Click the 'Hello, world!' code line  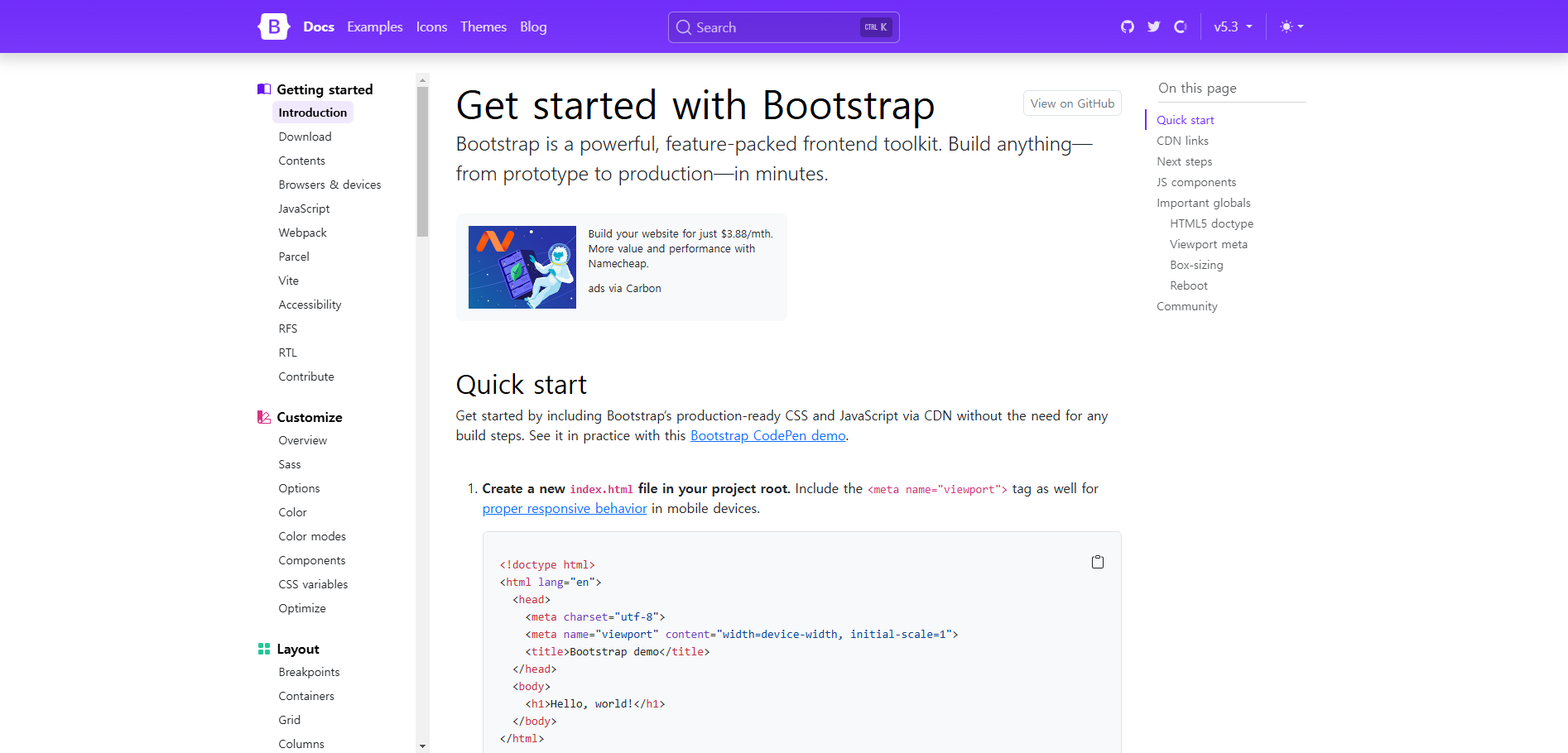(595, 704)
